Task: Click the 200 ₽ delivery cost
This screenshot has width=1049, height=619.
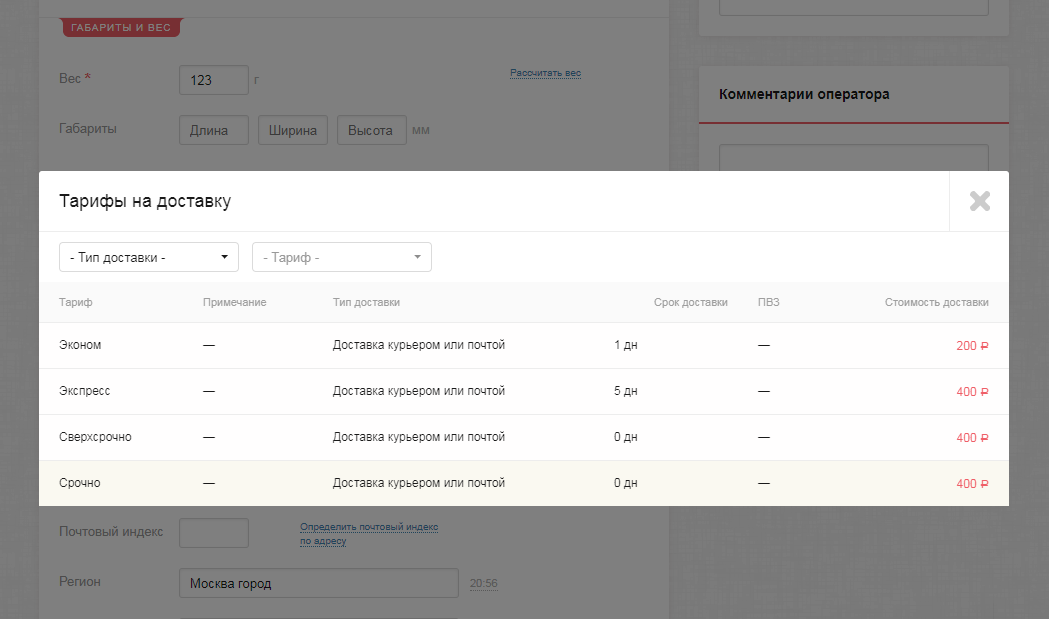Action: (972, 346)
